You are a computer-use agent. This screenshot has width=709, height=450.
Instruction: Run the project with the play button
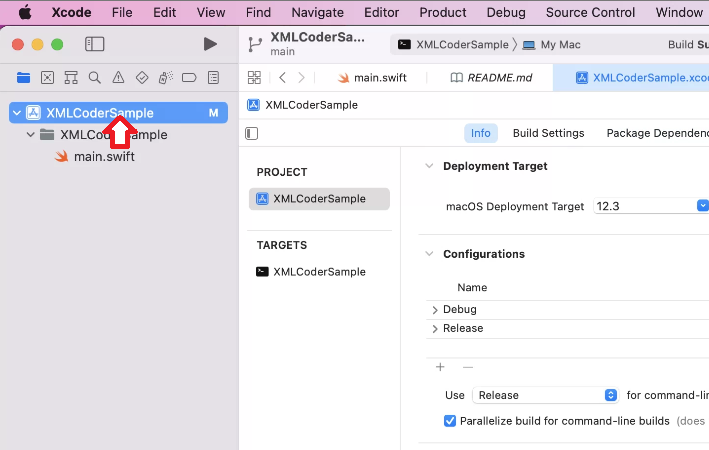[210, 44]
